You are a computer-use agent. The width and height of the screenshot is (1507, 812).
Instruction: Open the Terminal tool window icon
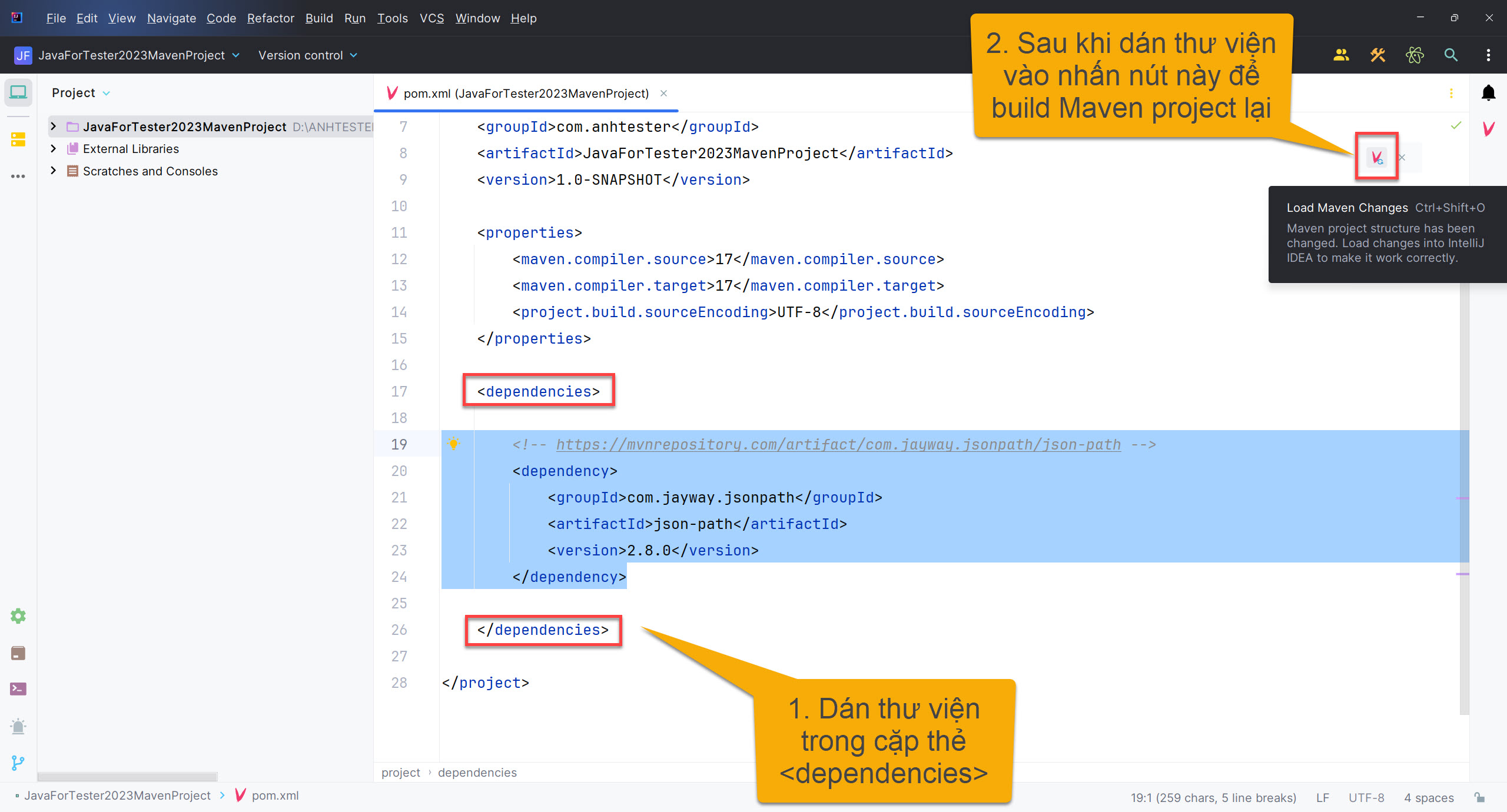(18, 689)
